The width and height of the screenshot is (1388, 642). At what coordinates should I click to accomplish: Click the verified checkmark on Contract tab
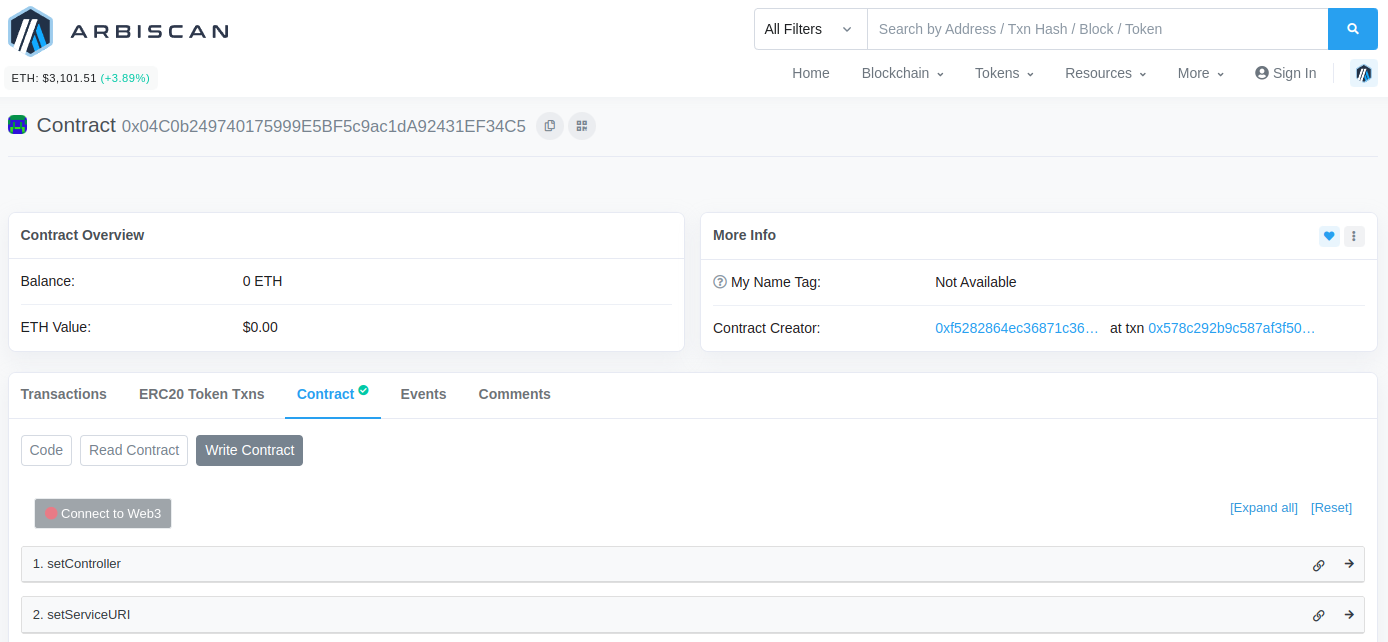coord(362,388)
